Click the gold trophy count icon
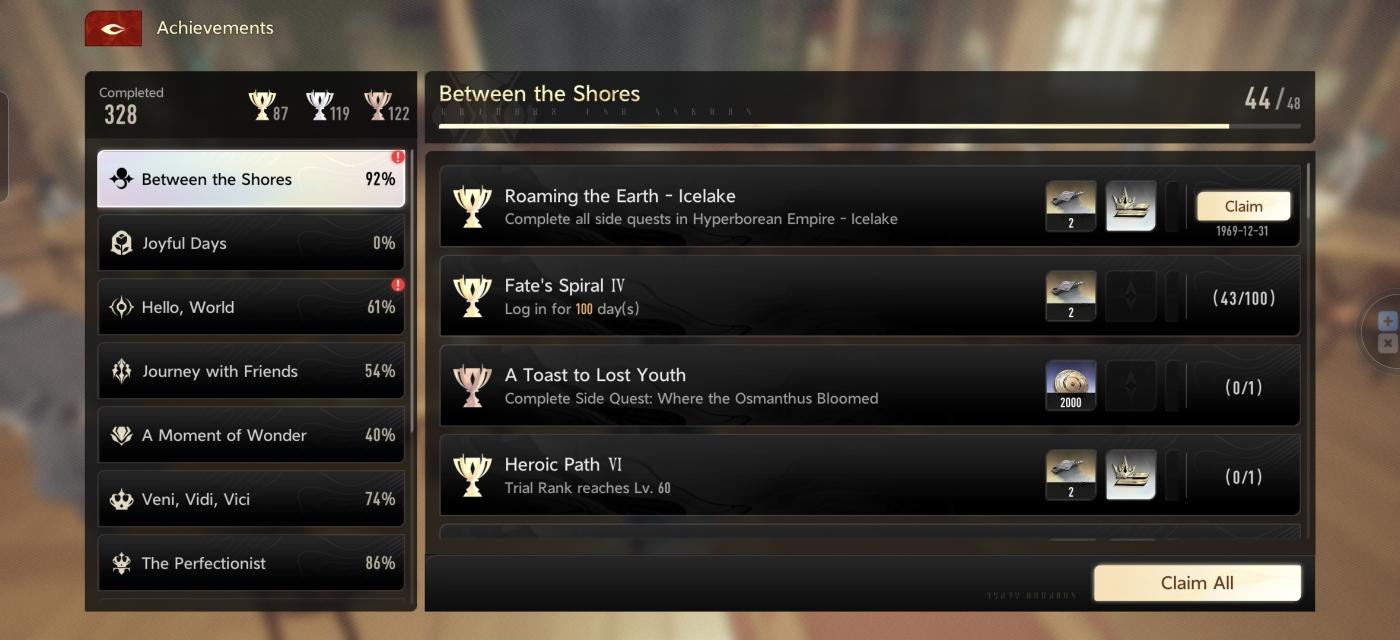The width and height of the screenshot is (1400, 640). coord(262,105)
